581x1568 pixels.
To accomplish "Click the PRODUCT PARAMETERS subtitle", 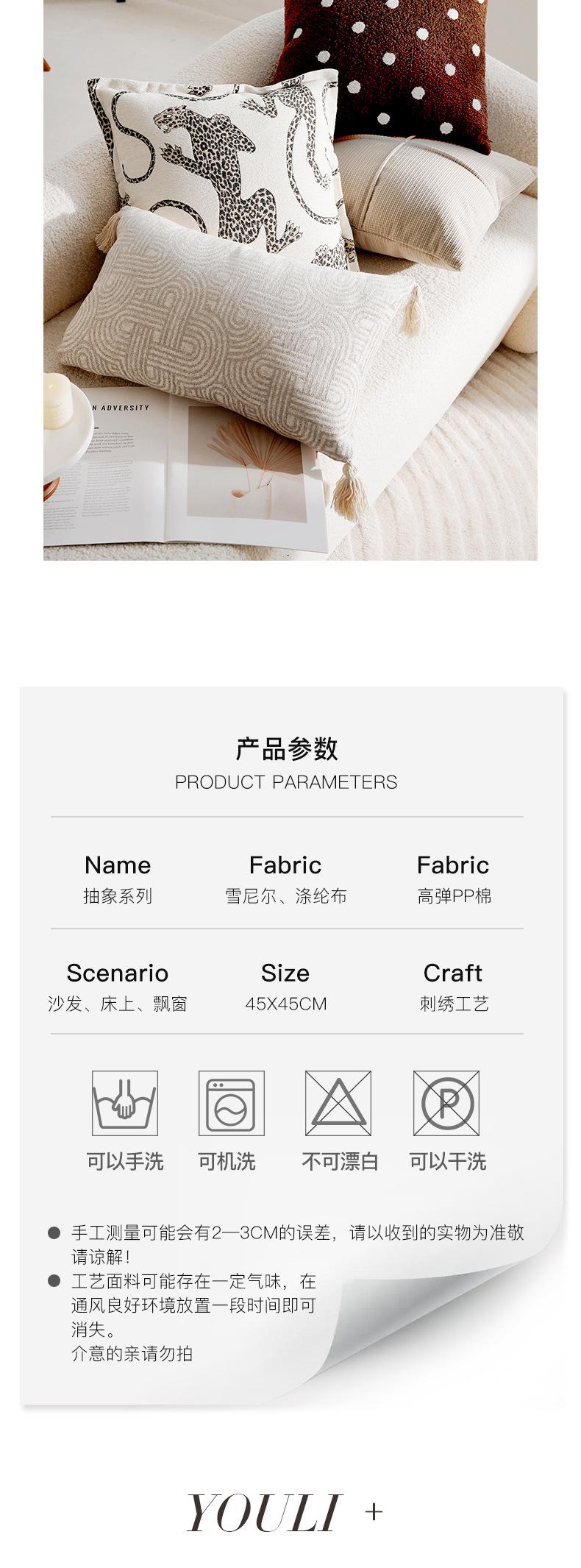I will [x=286, y=782].
